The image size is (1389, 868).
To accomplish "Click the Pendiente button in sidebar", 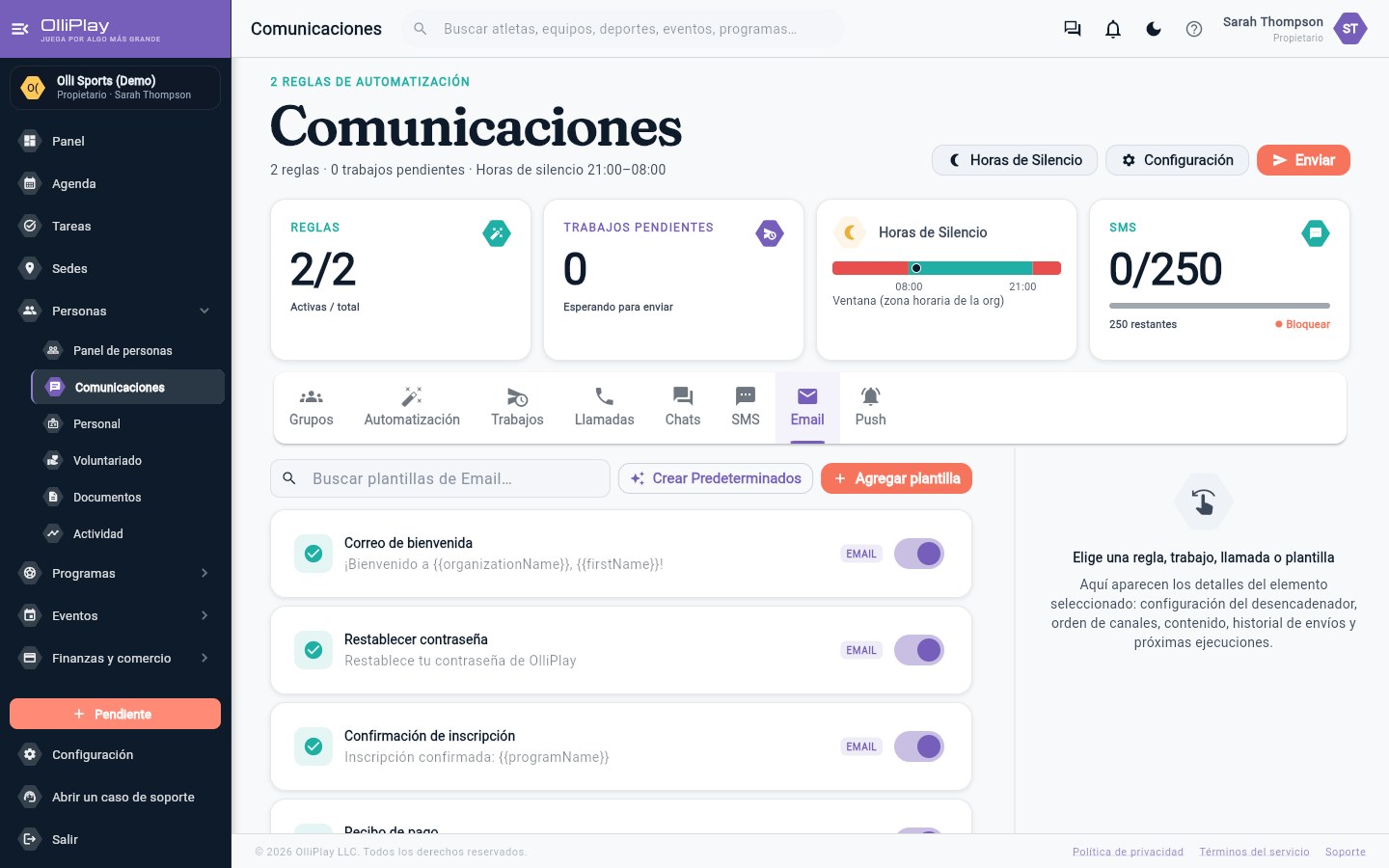I will (x=115, y=714).
